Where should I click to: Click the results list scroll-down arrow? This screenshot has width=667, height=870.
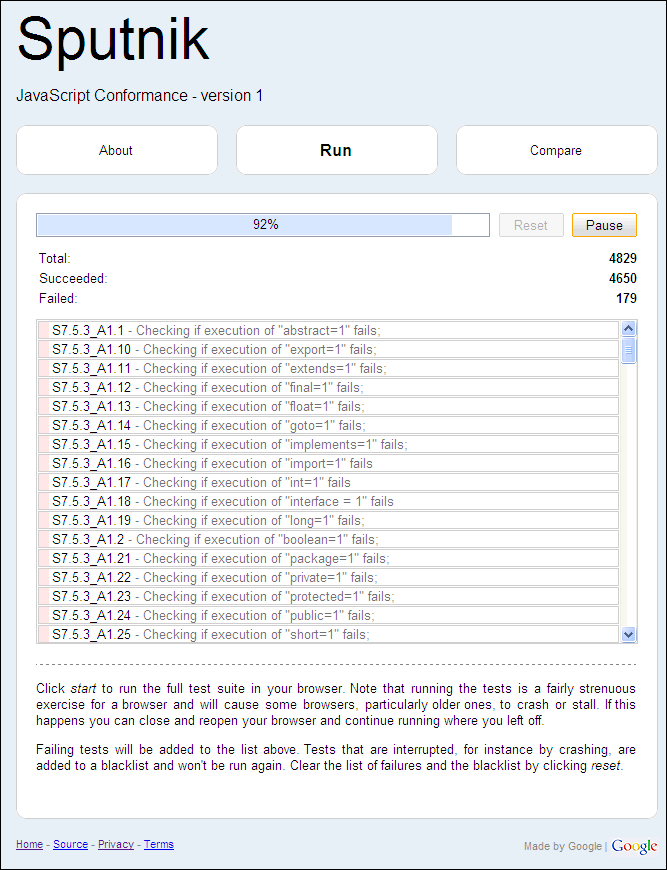(x=628, y=634)
